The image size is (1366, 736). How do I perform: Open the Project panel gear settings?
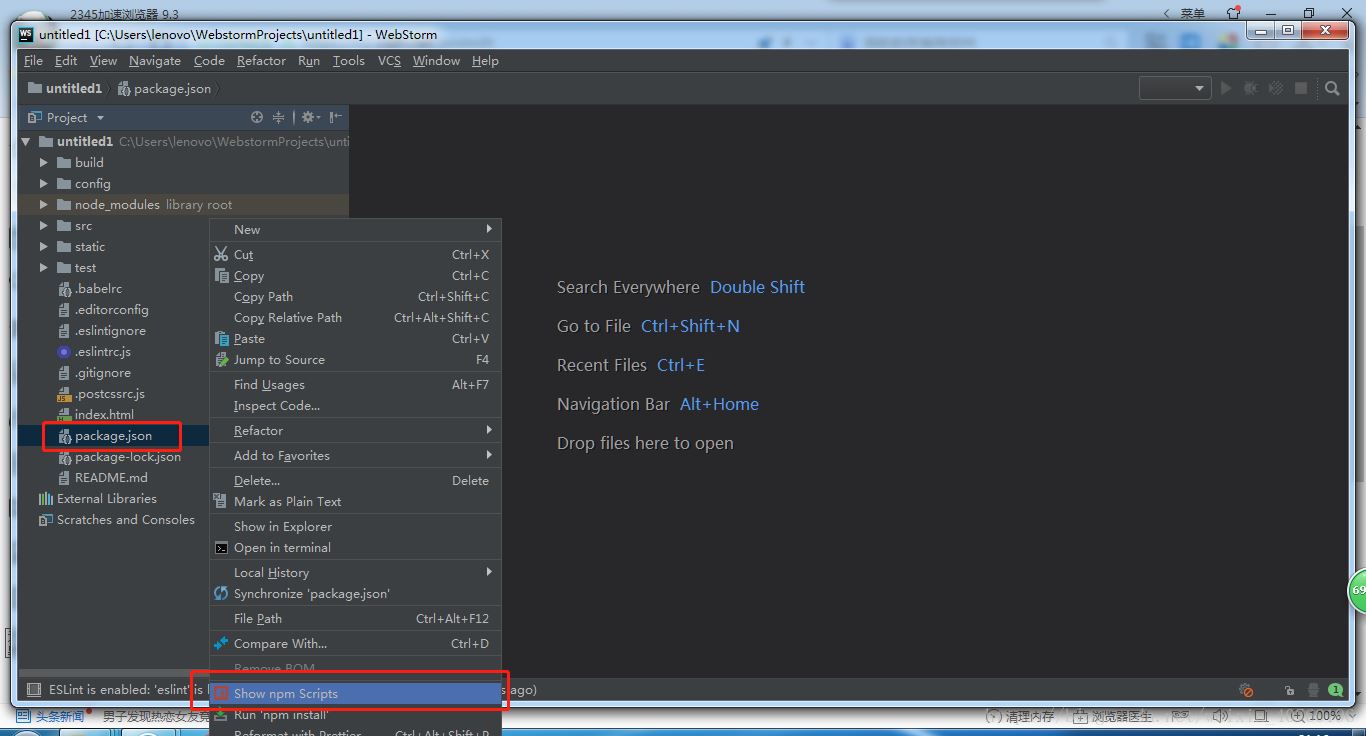pos(310,117)
